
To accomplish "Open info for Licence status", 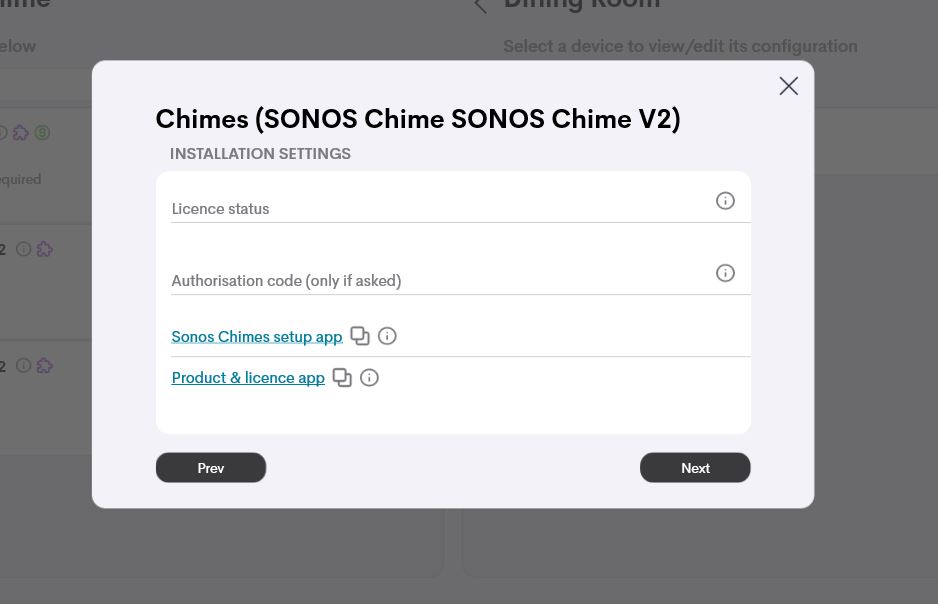I will tap(725, 201).
